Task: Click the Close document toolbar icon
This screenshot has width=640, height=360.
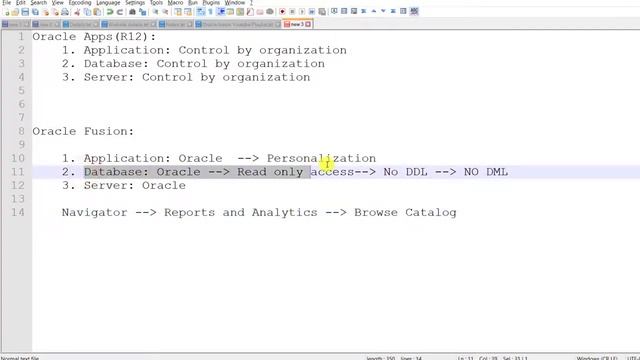Action: click(x=46, y=12)
